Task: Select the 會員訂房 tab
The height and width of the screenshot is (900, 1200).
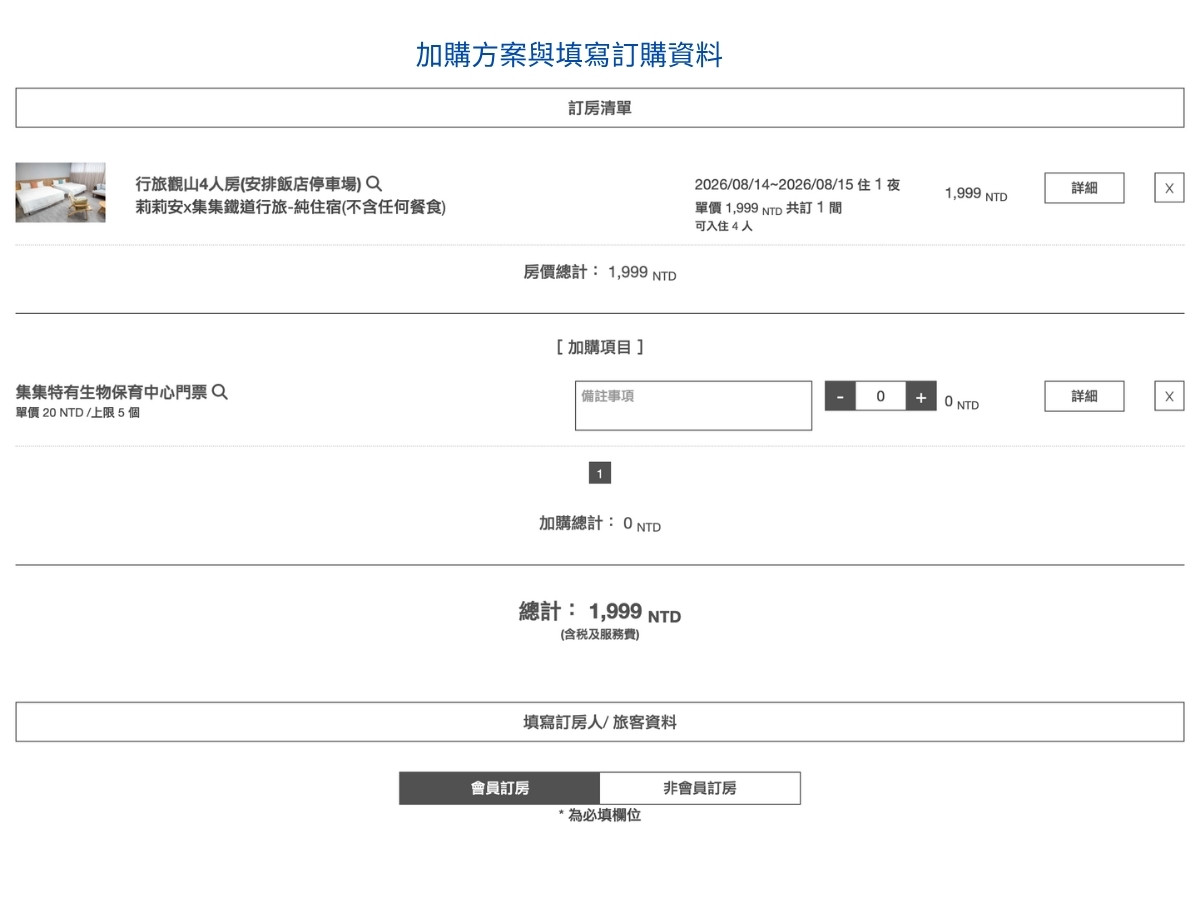Action: pyautogui.click(x=499, y=787)
